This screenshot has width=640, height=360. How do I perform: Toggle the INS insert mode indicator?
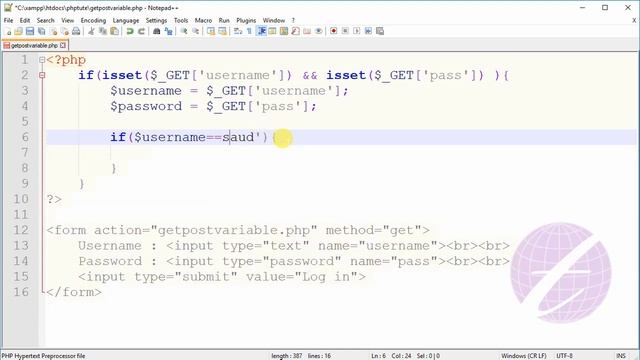click(621, 356)
